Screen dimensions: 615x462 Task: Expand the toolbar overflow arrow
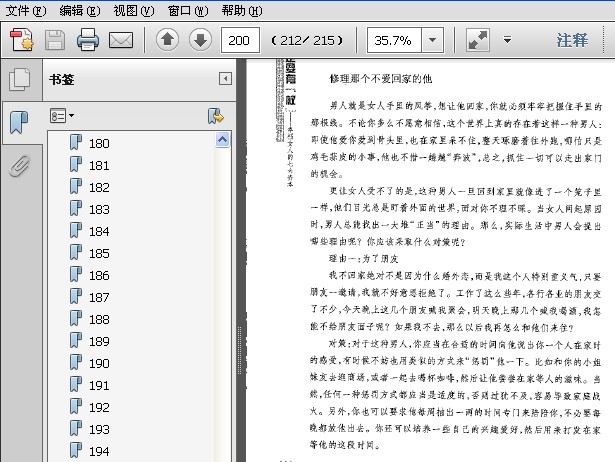pos(507,41)
